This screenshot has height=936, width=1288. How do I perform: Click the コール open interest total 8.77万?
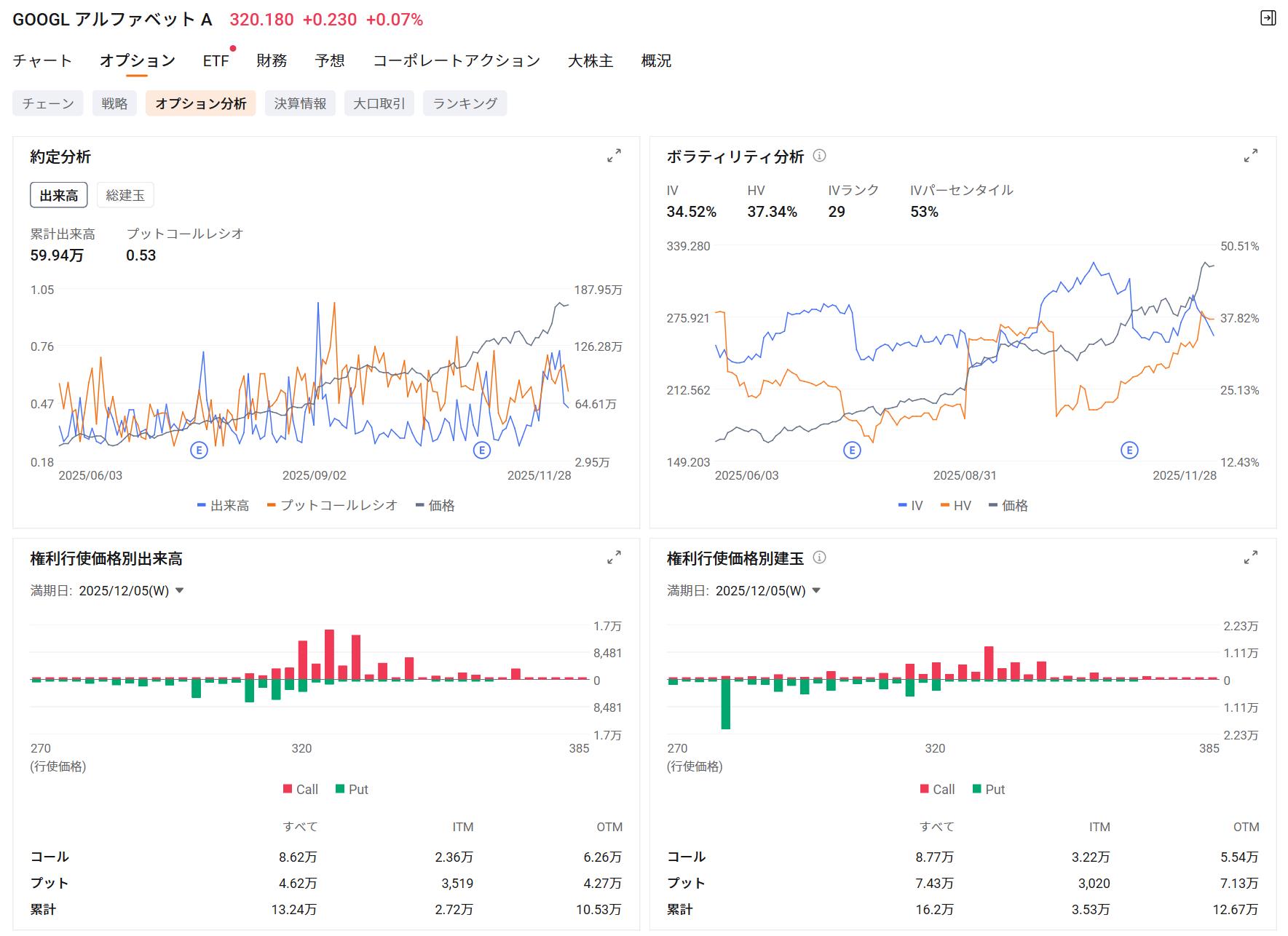click(x=935, y=857)
